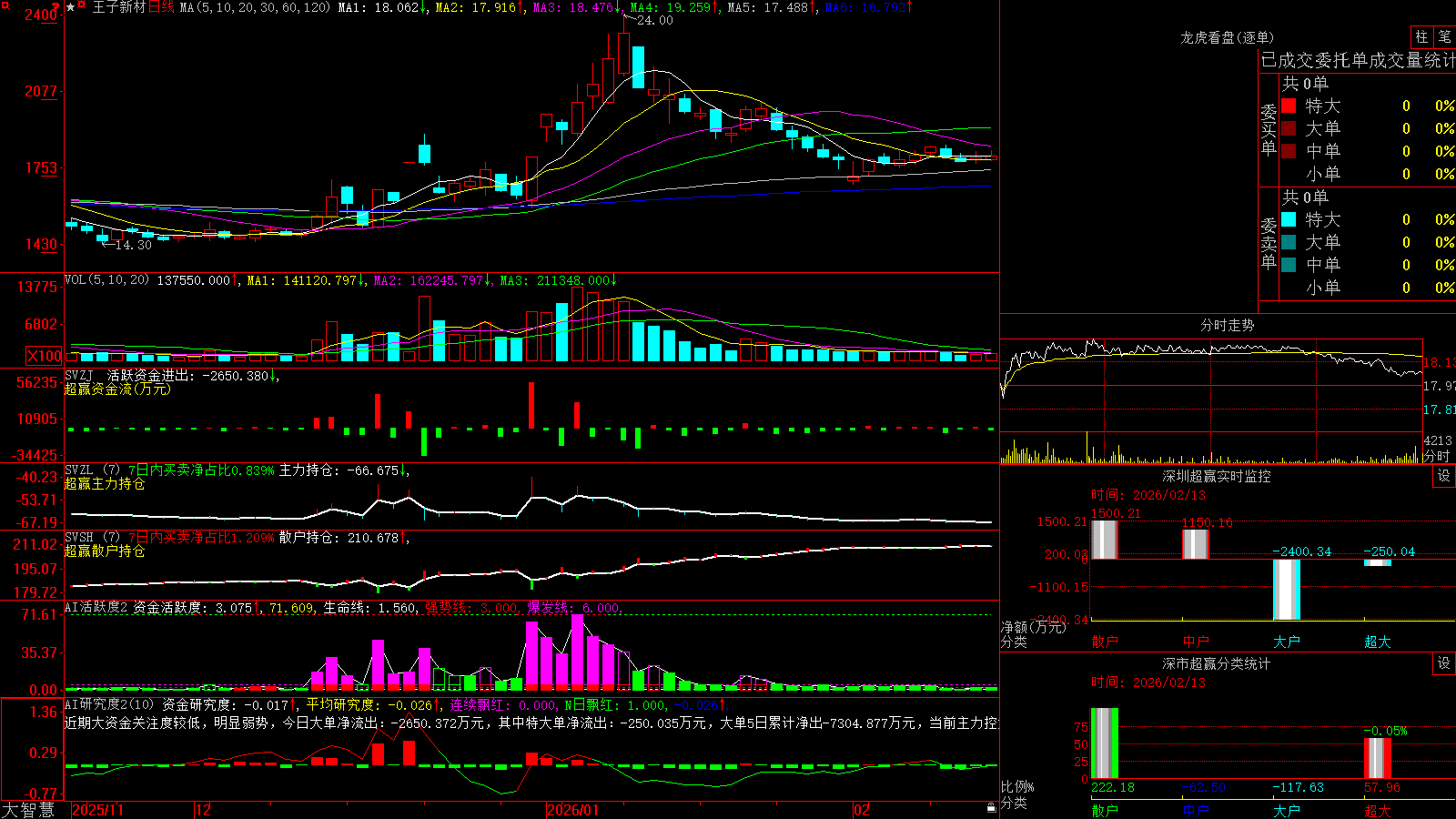This screenshot has height=819, width=1456.
Task: Click 深市超赢分类统计 panel title
Action: (x=1216, y=663)
